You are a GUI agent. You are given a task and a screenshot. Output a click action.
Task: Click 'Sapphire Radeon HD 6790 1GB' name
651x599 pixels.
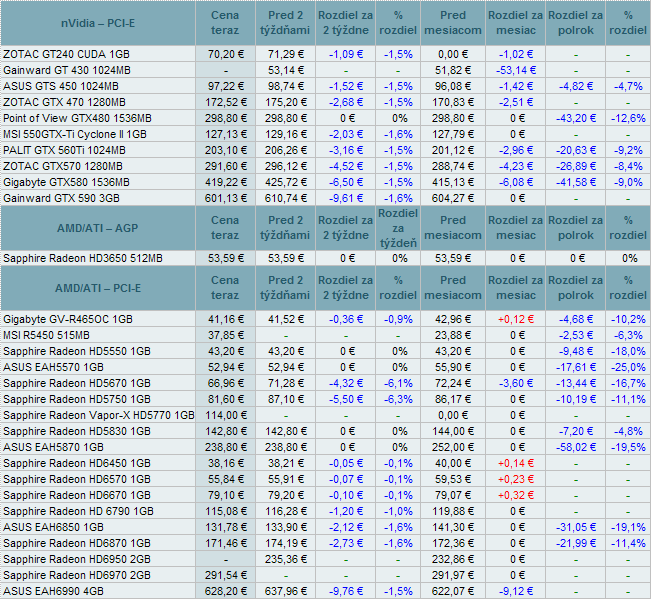(x=78, y=511)
